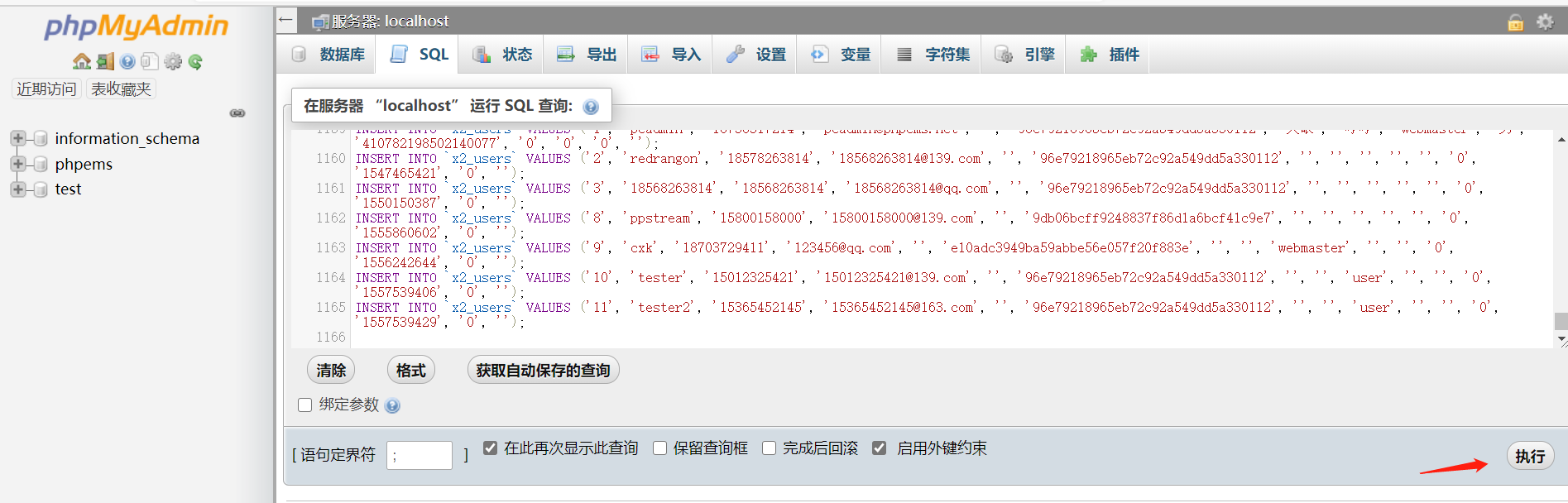This screenshot has height=503, width=1568.
Task: Uncheck 启用外键约束 checkbox
Action: pyautogui.click(x=879, y=448)
